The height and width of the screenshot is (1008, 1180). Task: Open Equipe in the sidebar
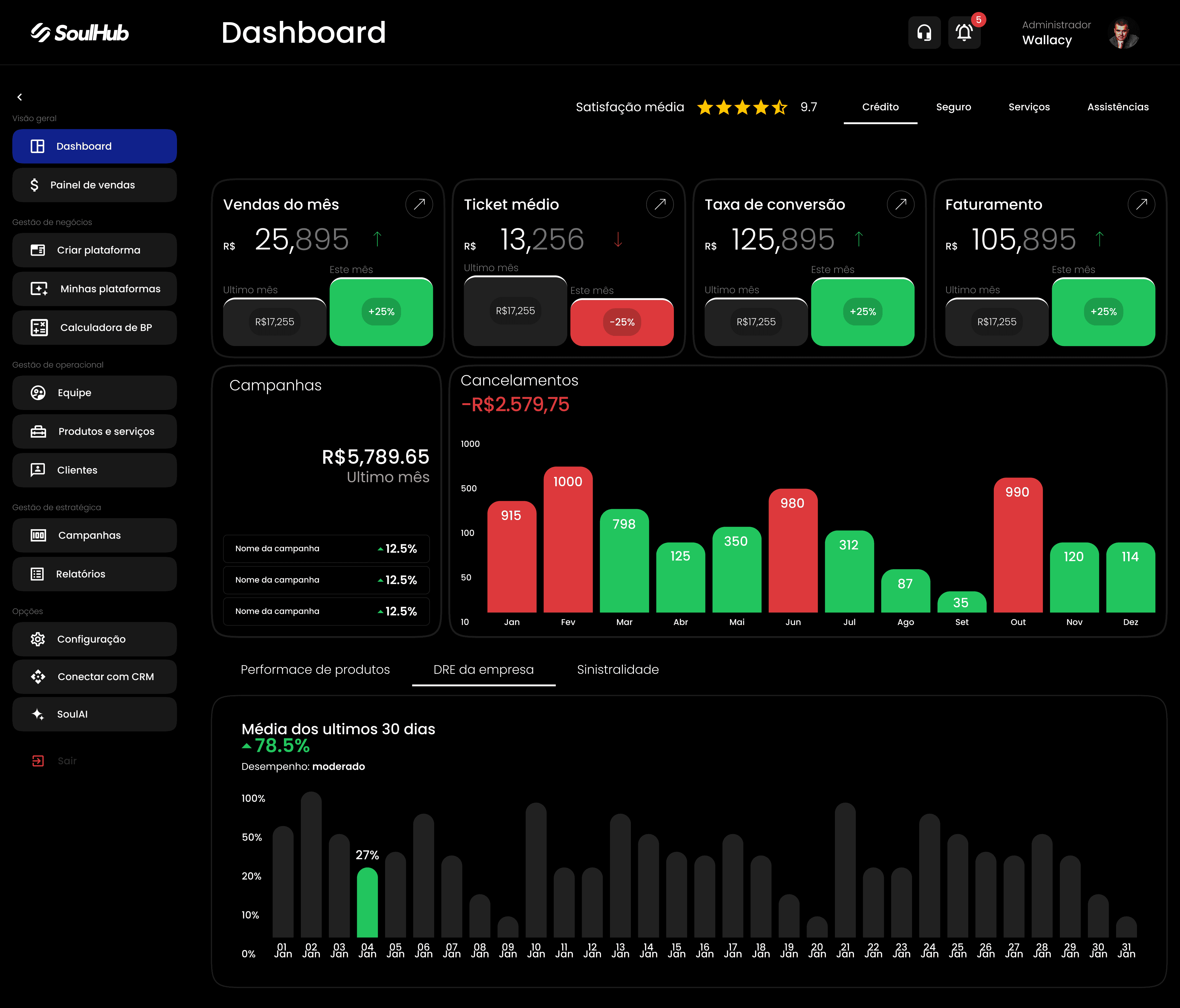tap(95, 392)
